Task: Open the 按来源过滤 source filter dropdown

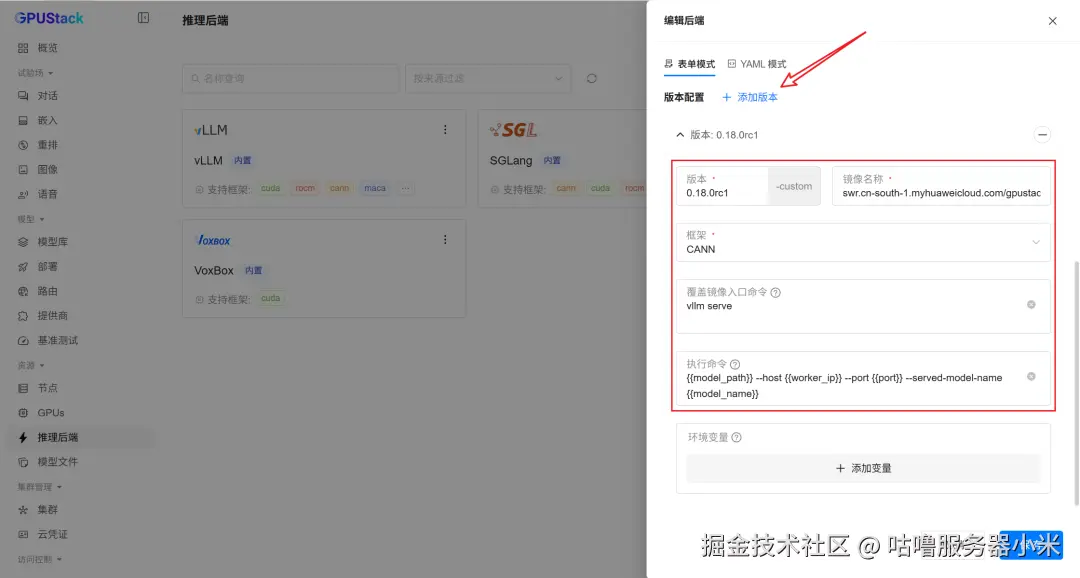Action: click(488, 79)
